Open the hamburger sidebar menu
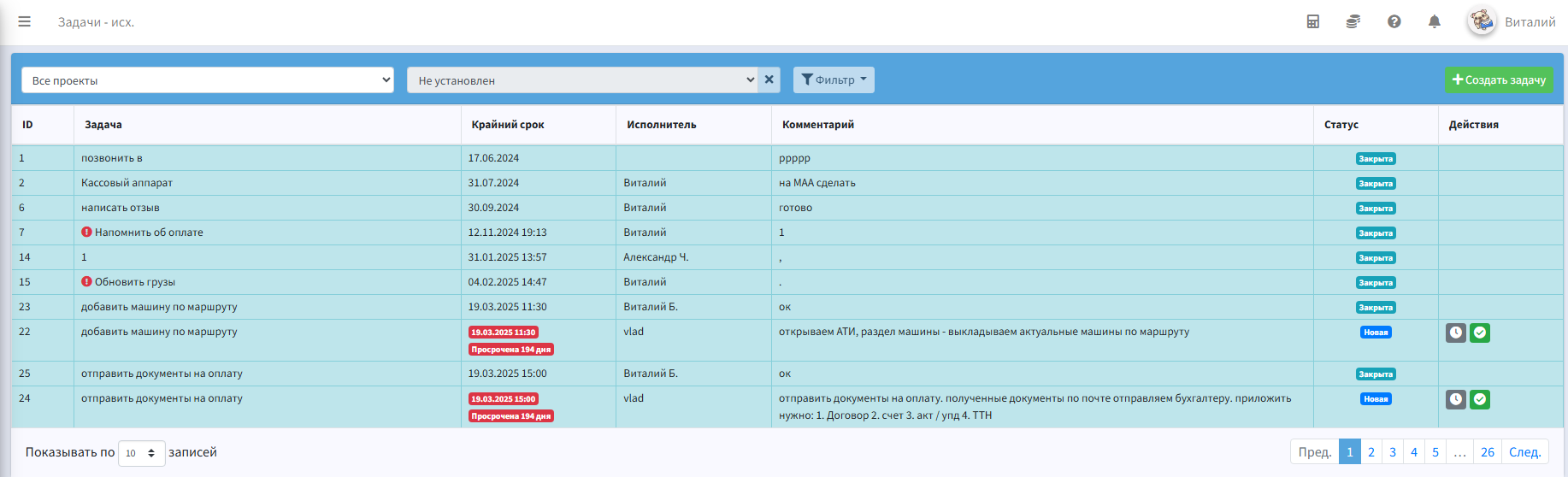The width and height of the screenshot is (1568, 477). point(24,22)
